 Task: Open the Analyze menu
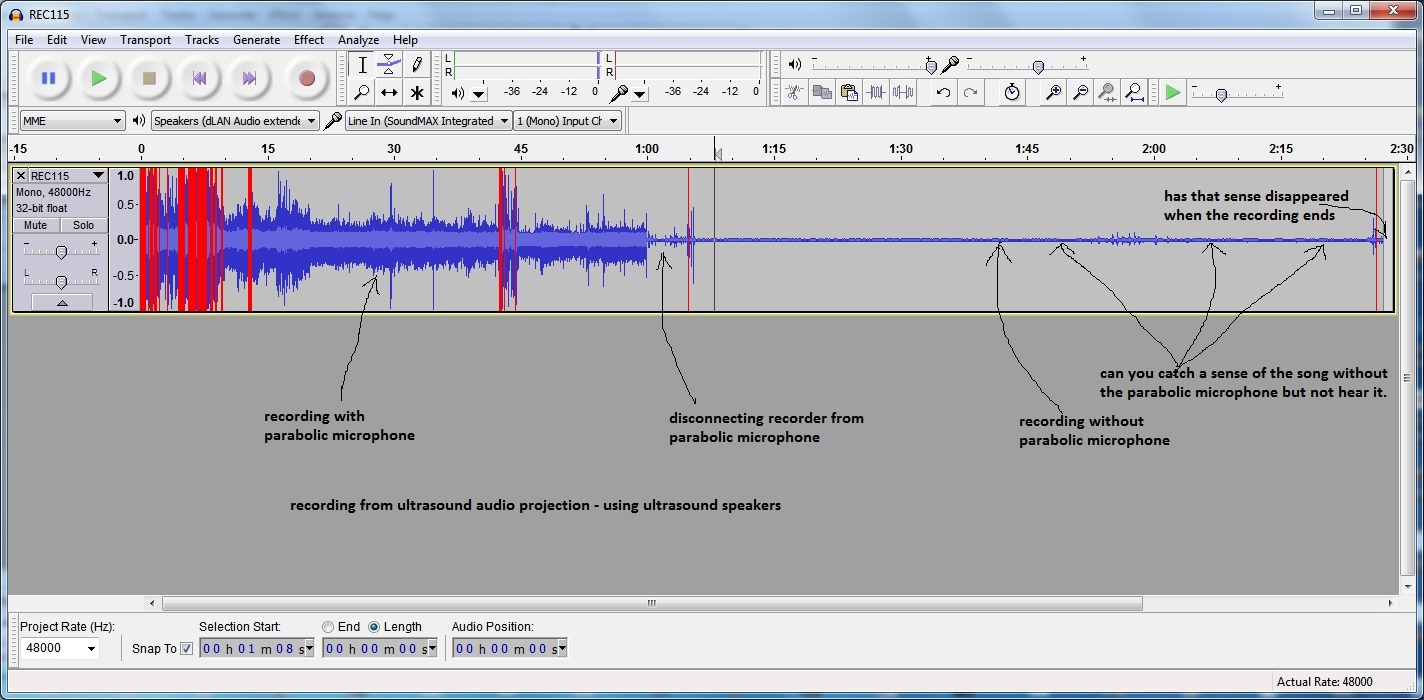[x=358, y=40]
